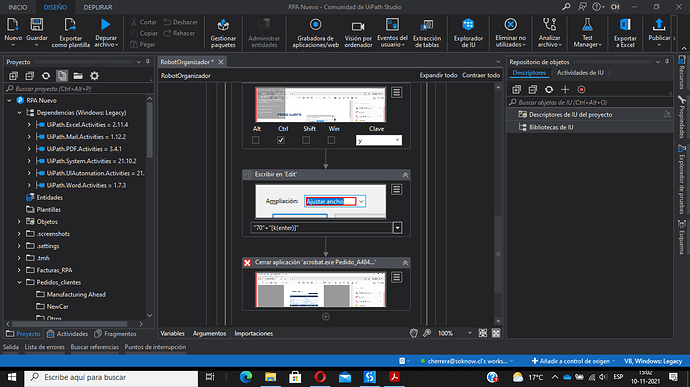Click Analizar archivo icon

pos(549,25)
